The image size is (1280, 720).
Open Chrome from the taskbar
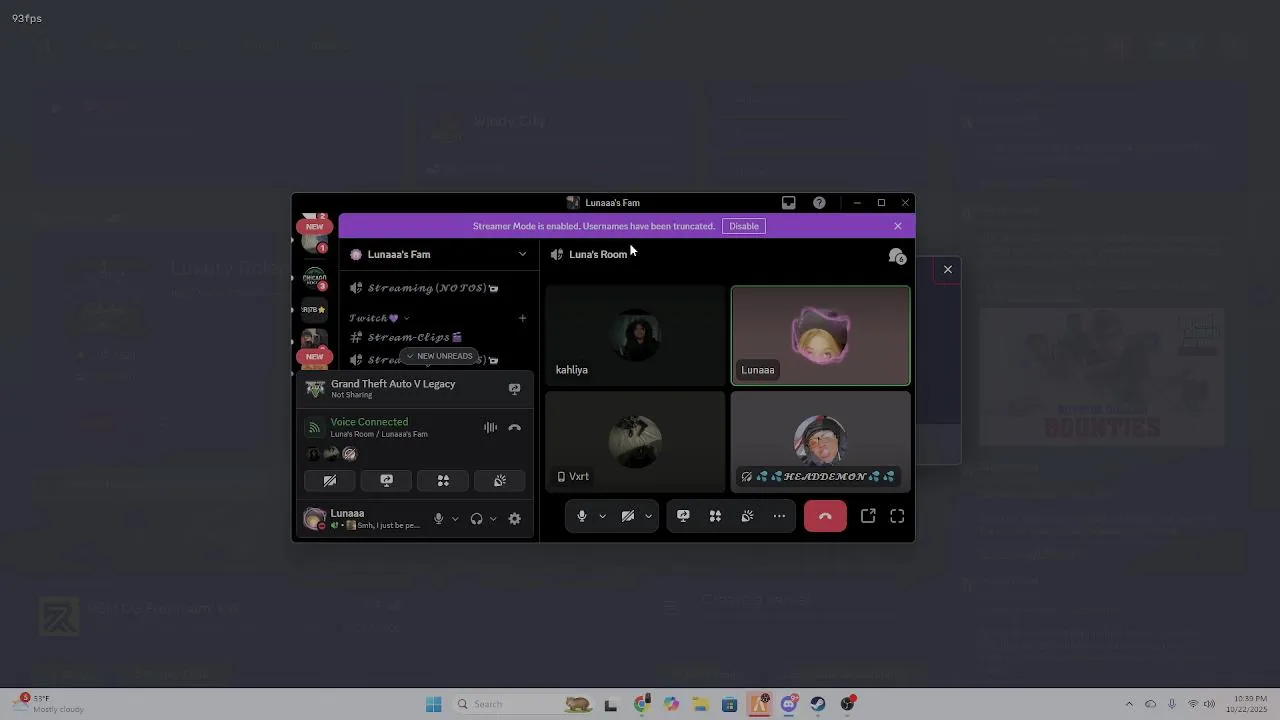[x=641, y=704]
